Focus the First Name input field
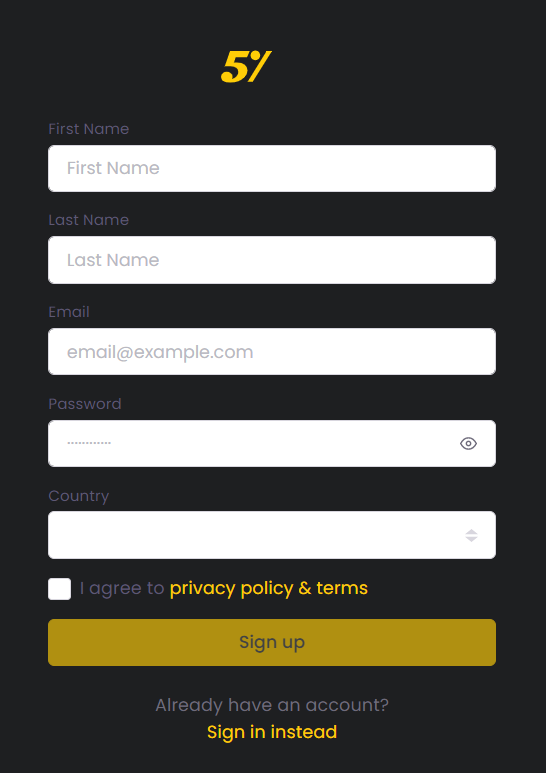 272,169
